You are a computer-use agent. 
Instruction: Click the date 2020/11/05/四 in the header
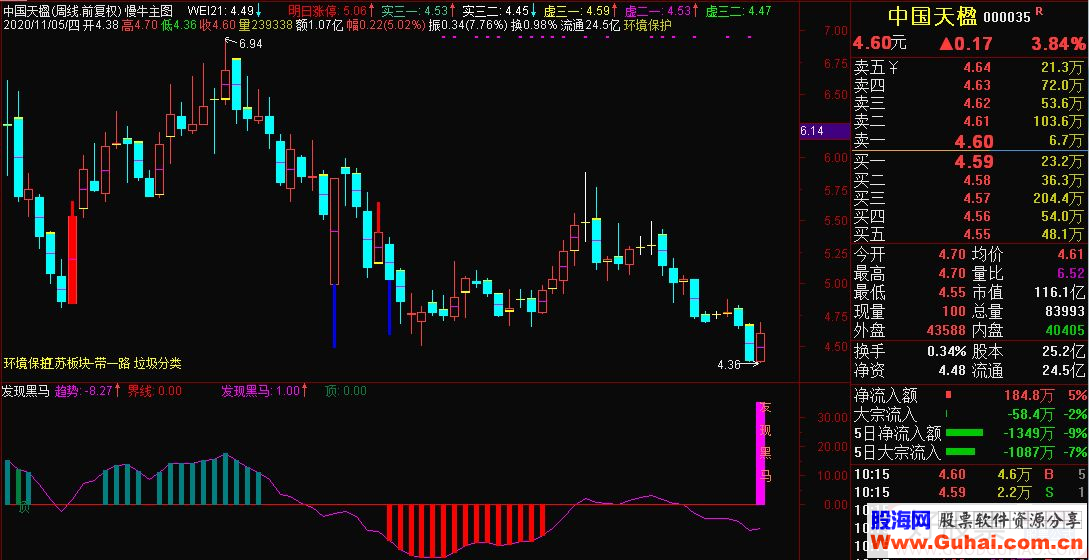(x=41, y=25)
